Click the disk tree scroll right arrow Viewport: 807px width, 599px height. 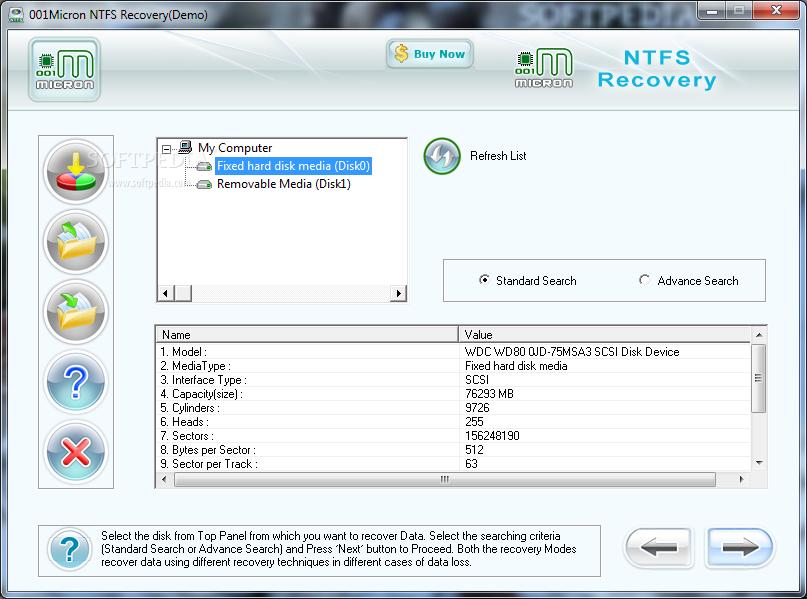coord(398,293)
